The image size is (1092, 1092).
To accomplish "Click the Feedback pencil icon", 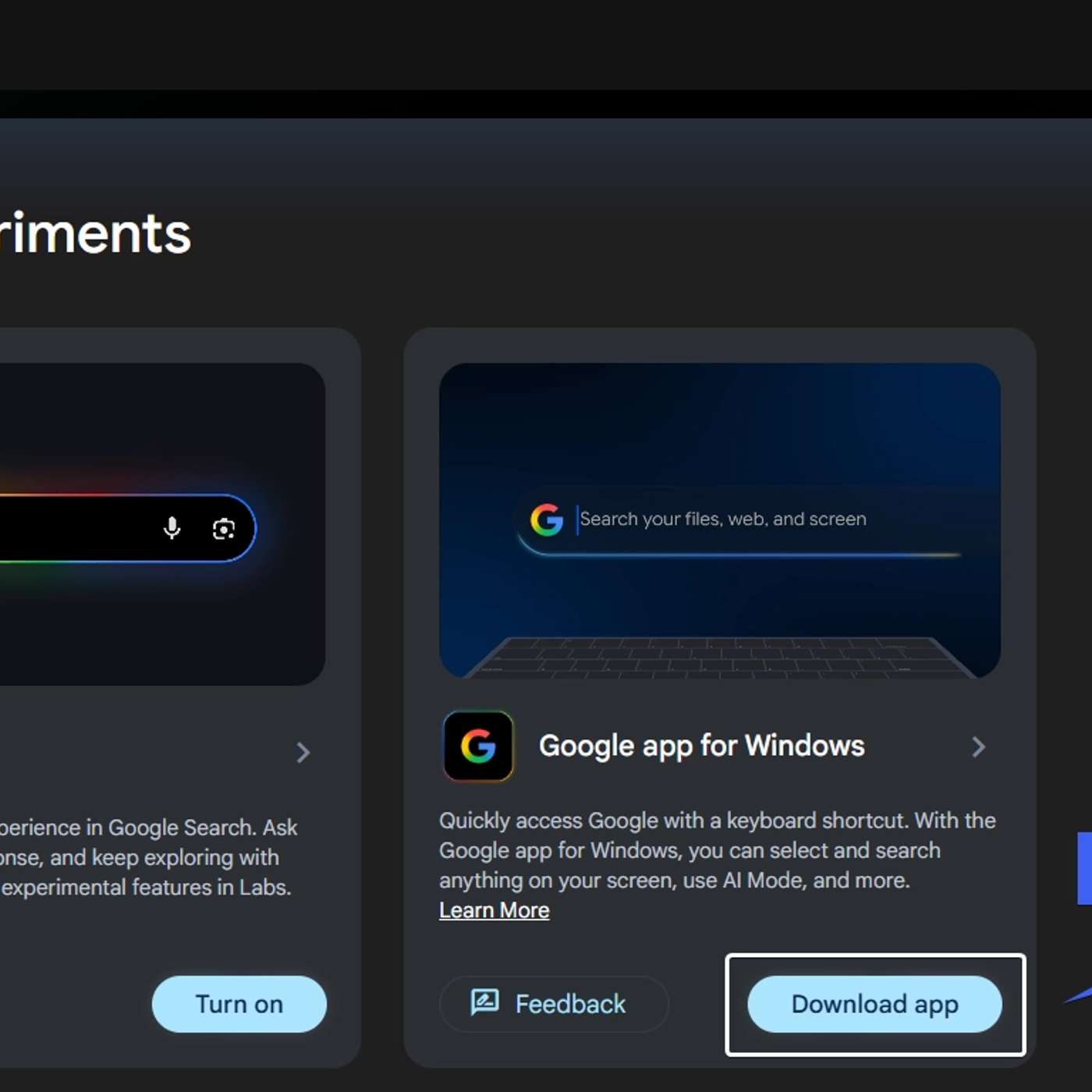I will pyautogui.click(x=484, y=1004).
